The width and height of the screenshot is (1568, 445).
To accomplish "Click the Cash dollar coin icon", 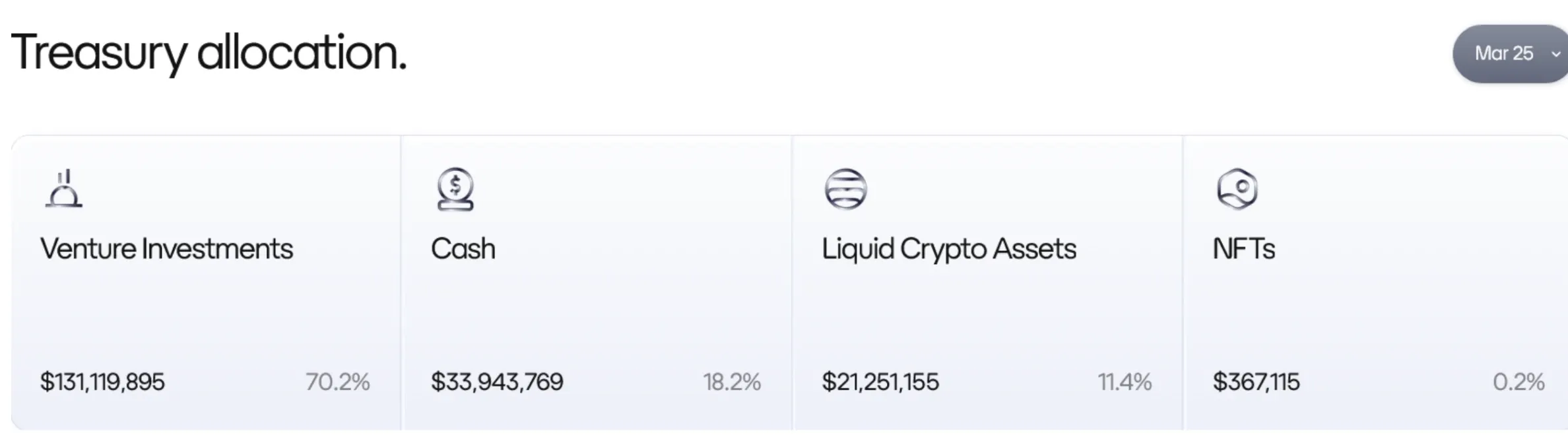I will (x=455, y=189).
